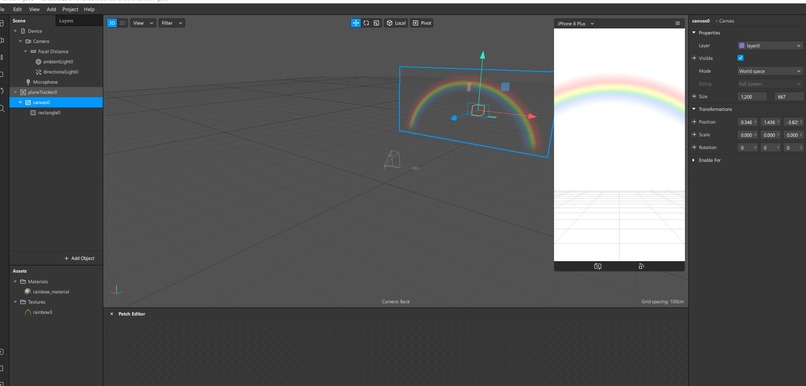Click the simulator rotate device icon
The width and height of the screenshot is (806, 386).
(x=641, y=266)
